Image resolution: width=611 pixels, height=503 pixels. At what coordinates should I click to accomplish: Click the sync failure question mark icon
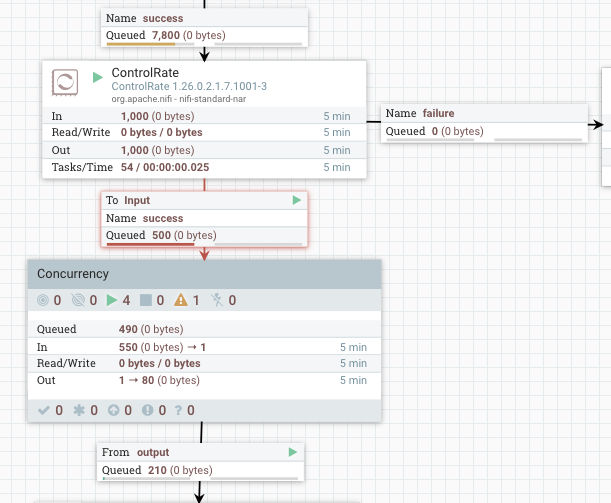(x=178, y=410)
